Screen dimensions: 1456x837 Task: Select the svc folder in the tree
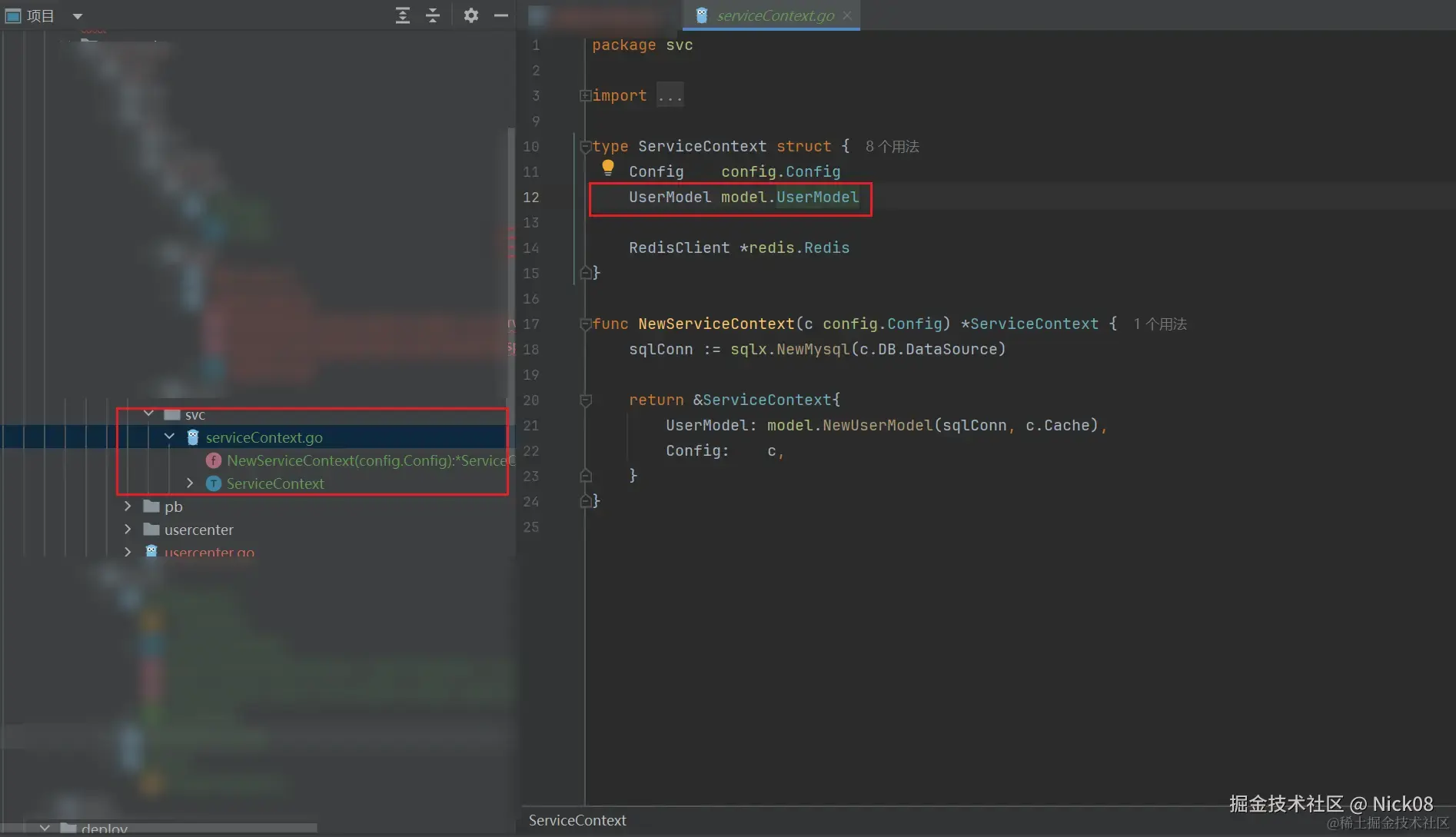tap(195, 415)
